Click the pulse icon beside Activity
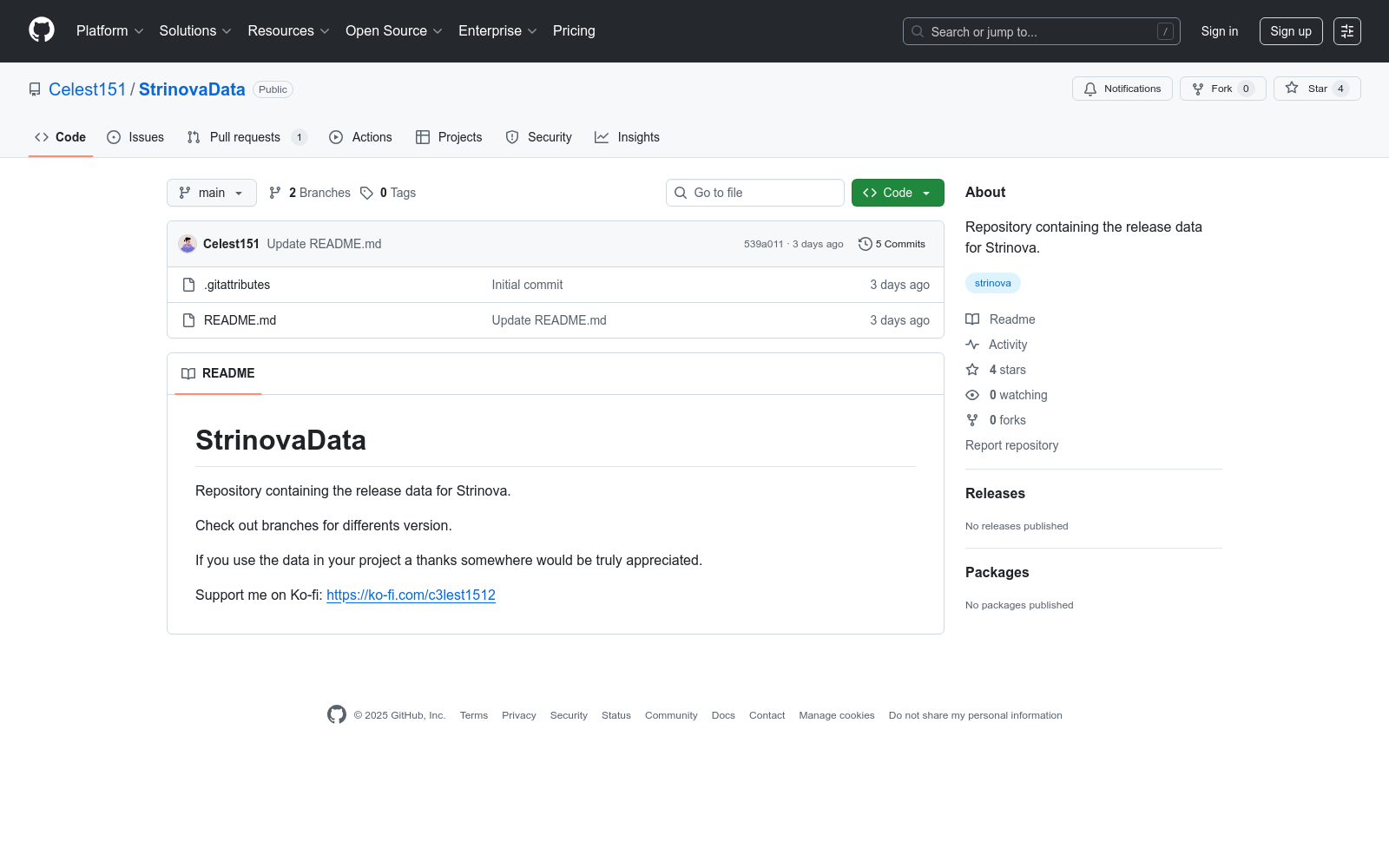The height and width of the screenshot is (868, 1389). click(x=972, y=345)
